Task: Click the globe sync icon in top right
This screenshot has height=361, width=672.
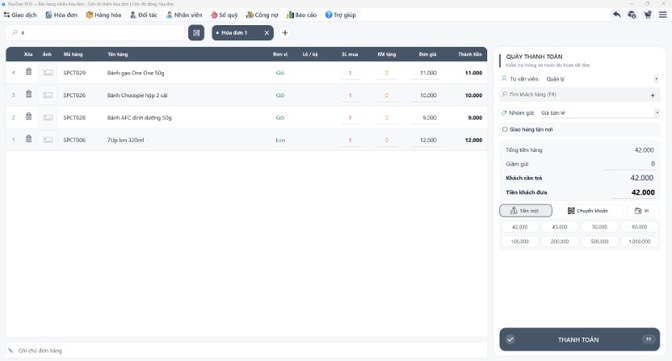Action: tap(632, 15)
